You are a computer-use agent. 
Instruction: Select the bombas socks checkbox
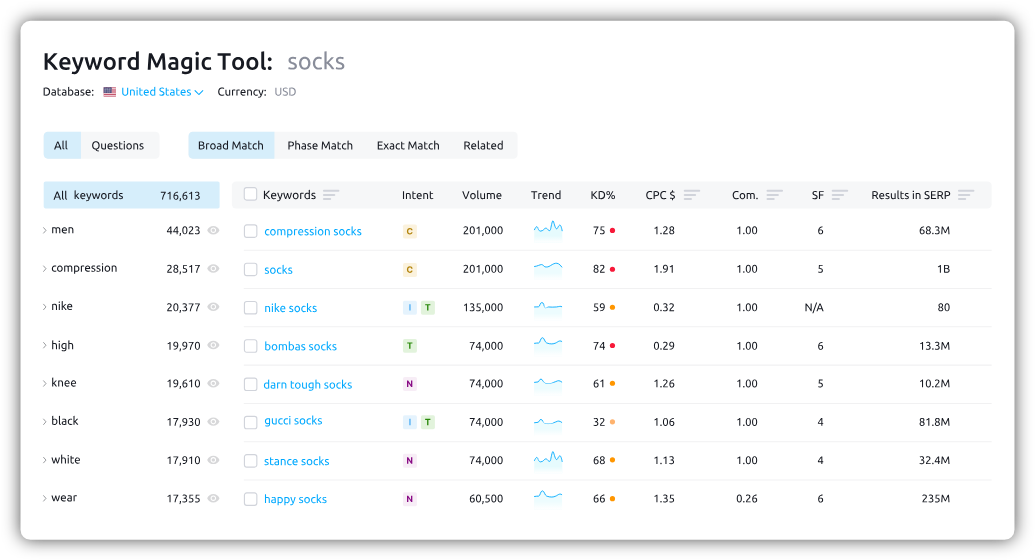pyautogui.click(x=251, y=346)
